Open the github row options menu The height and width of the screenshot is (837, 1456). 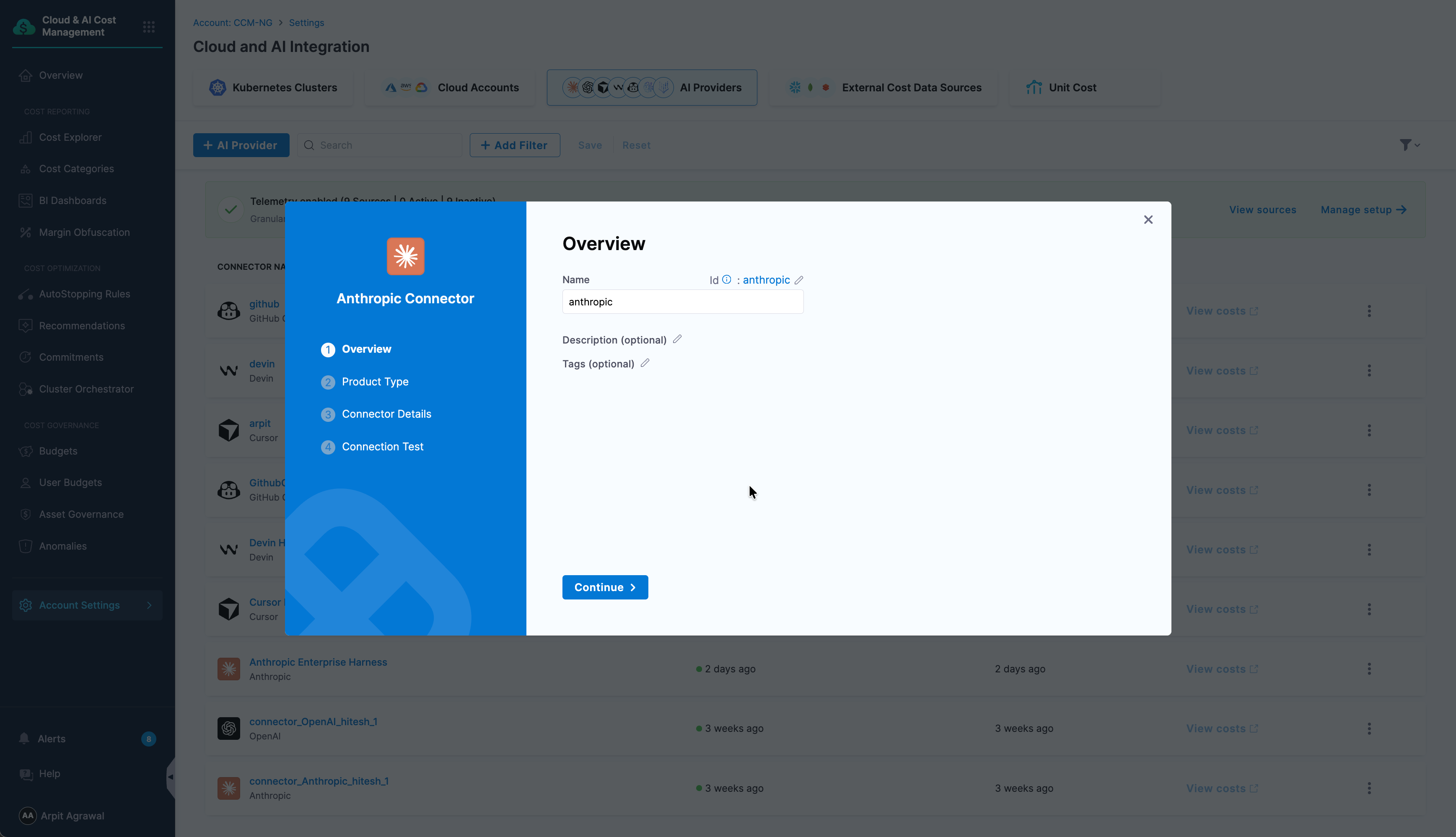[1368, 311]
